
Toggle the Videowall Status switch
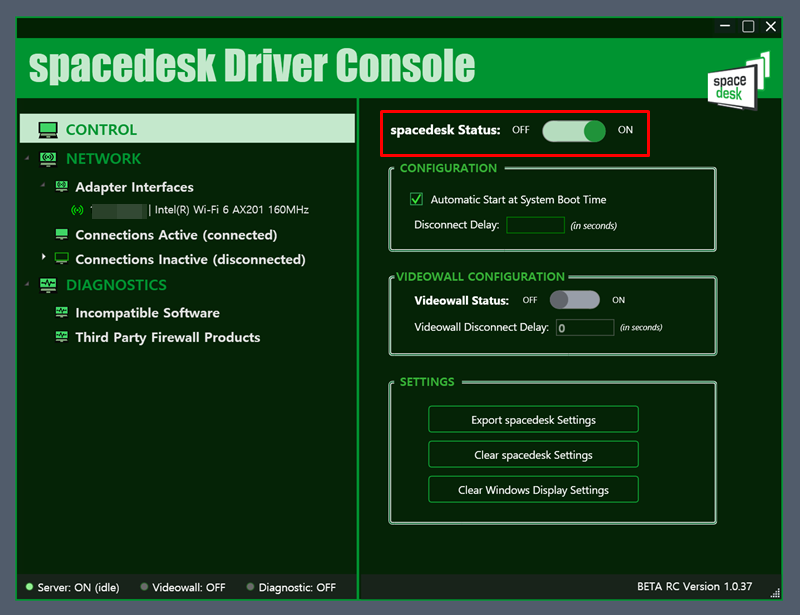(574, 300)
